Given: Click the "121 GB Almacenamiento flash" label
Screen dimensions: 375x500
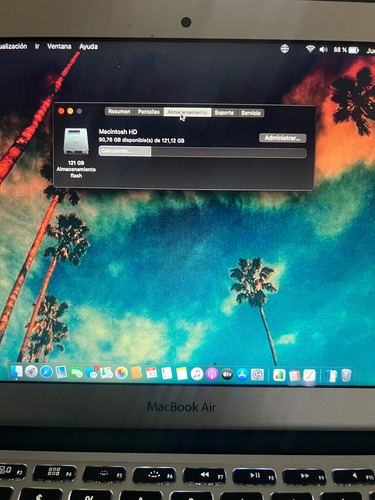Looking at the screenshot, I should tap(76, 169).
